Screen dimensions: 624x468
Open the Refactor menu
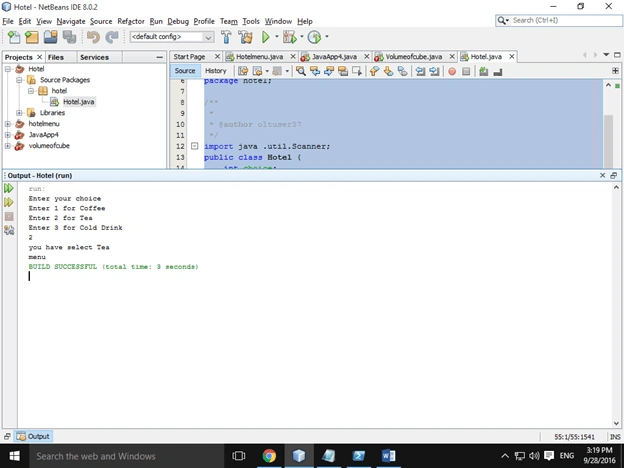click(x=131, y=21)
